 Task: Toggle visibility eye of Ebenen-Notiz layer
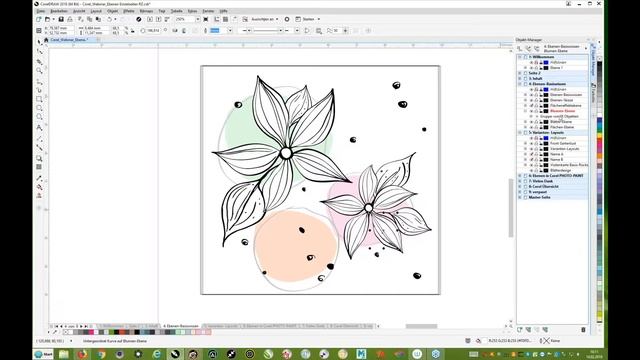531,100
